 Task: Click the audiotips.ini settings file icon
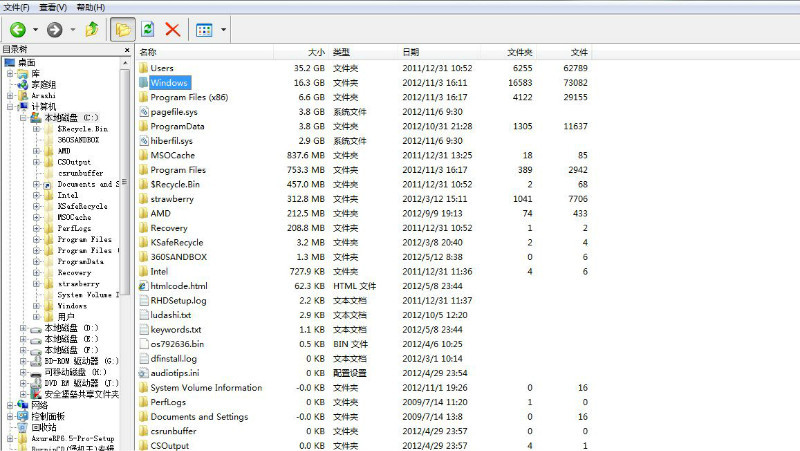(143, 373)
